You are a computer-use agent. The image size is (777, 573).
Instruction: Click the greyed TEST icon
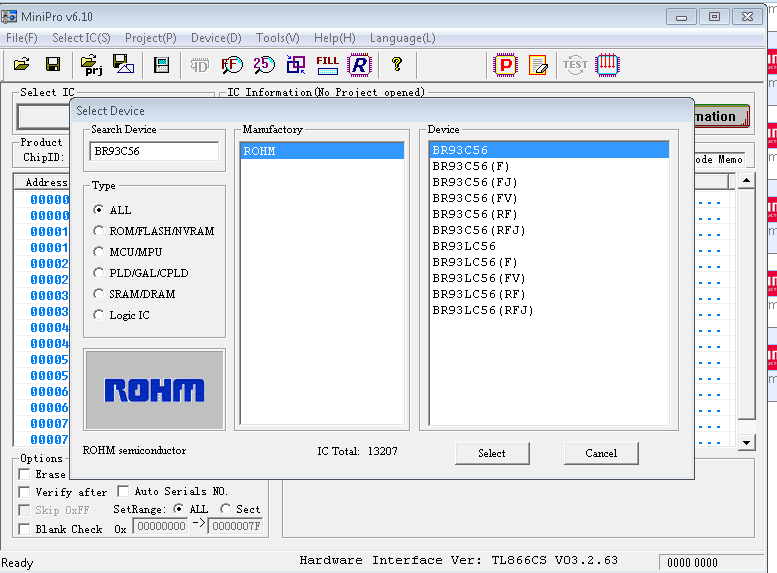point(575,64)
